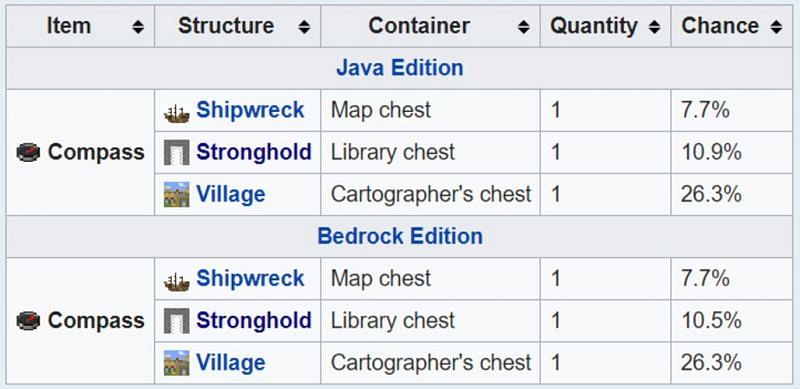
Task: Open the Bedrock Edition link
Action: (x=400, y=236)
